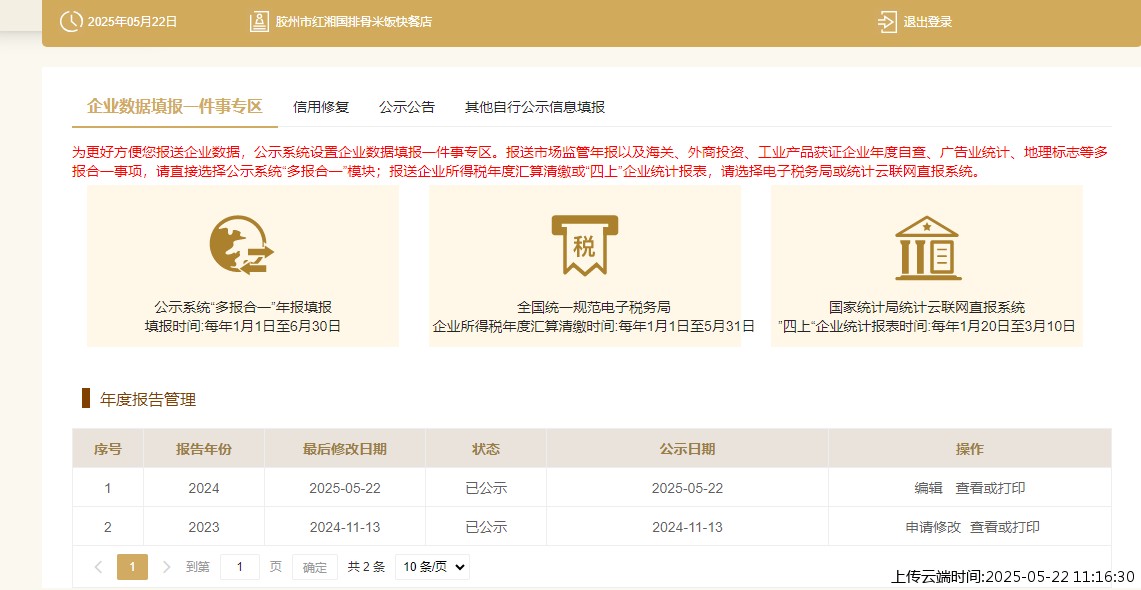
Task: Click 填报时间:每年1月1日至6月30日 text
Action: click(243, 326)
